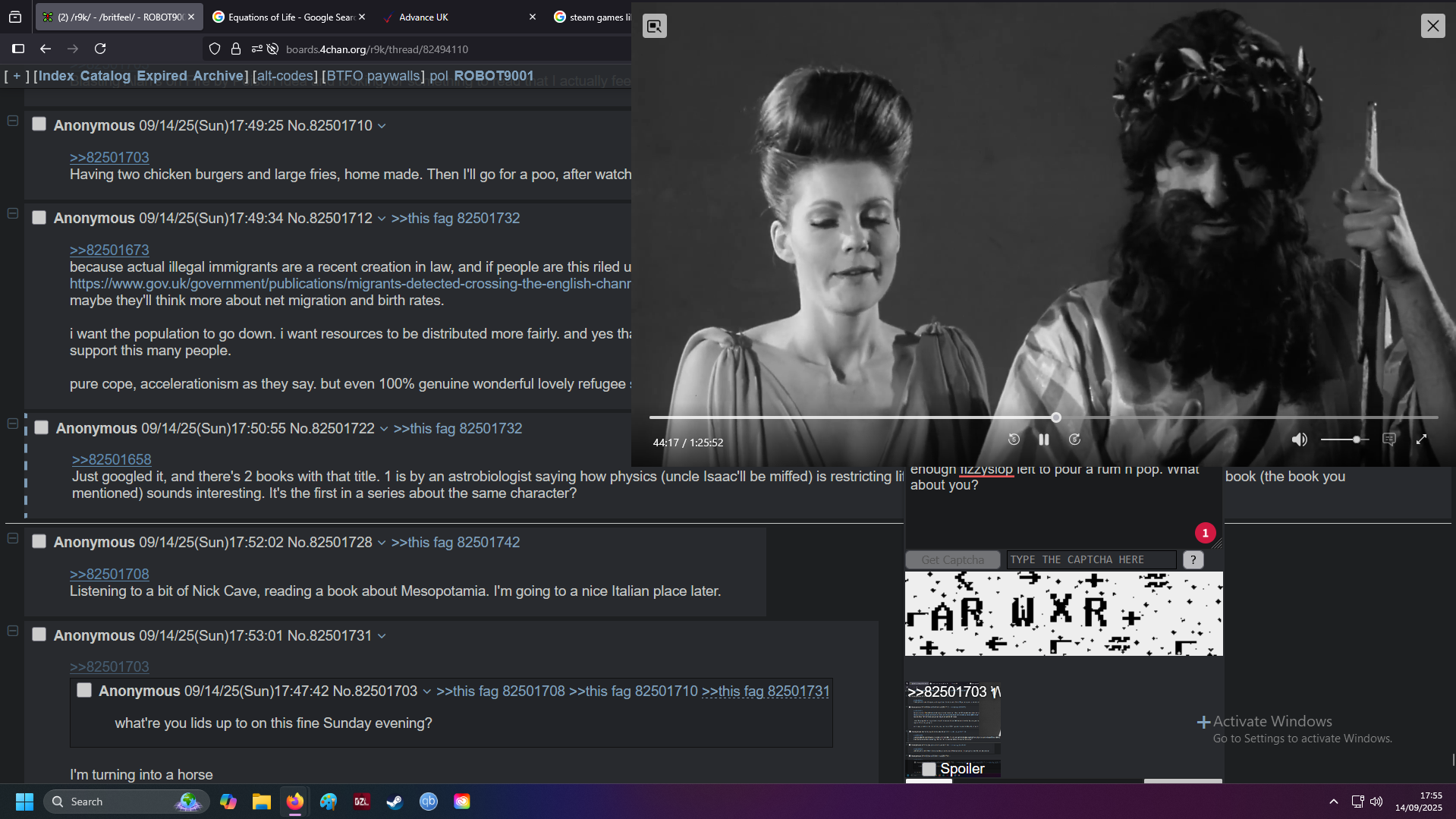Image resolution: width=1456 pixels, height=819 pixels.
Task: Open post menu arrow for No.82501710
Action: pyautogui.click(x=382, y=126)
